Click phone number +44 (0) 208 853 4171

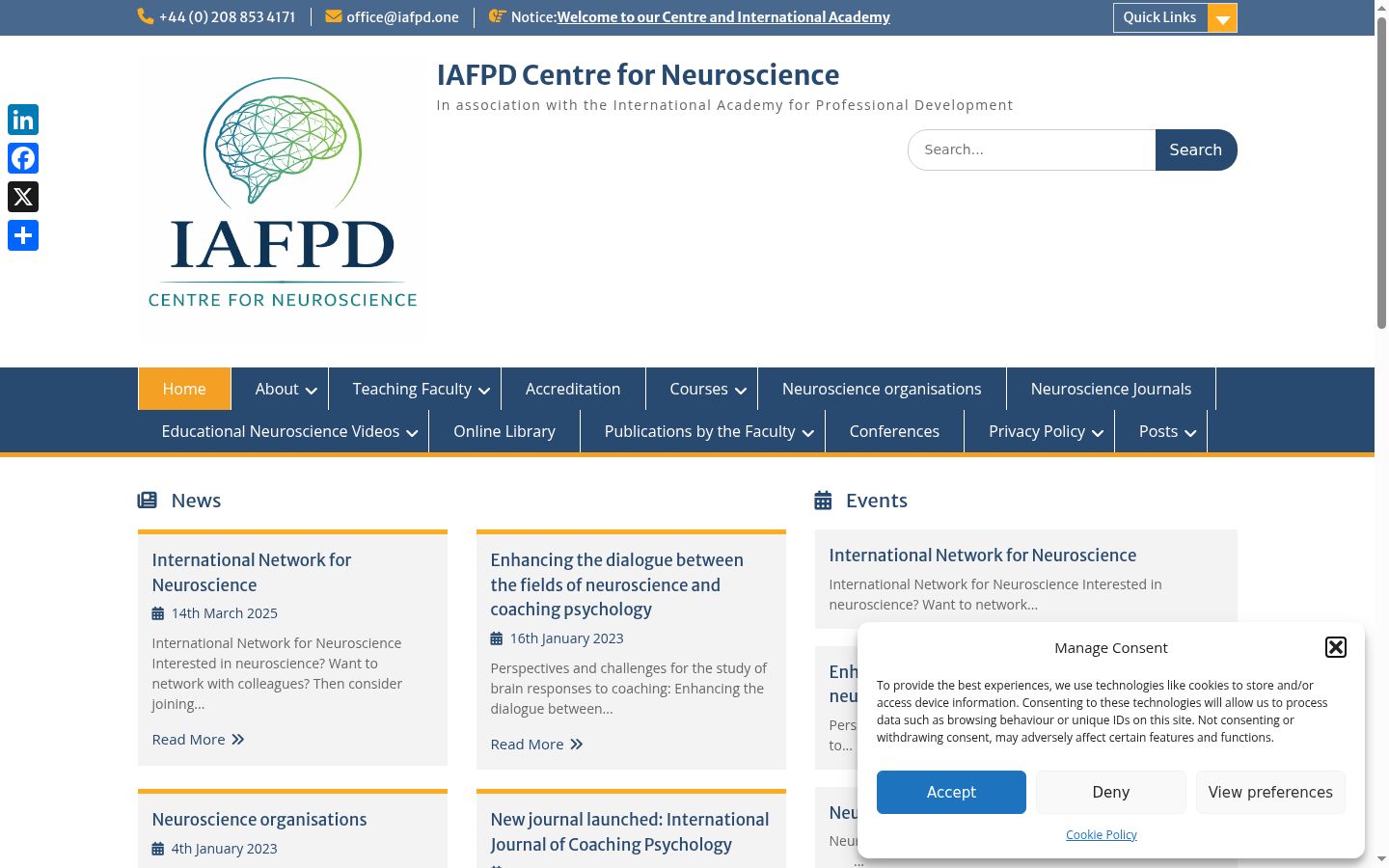coord(228,16)
